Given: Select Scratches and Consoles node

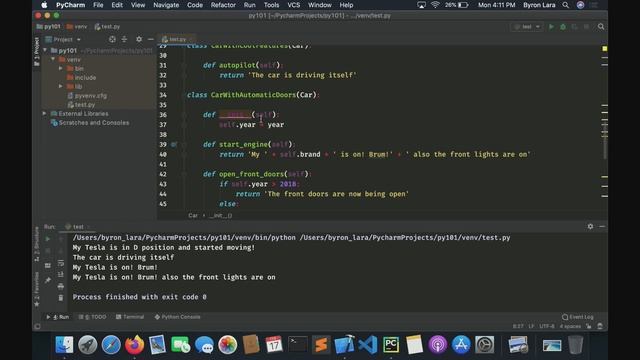Looking at the screenshot, I should click(90, 122).
